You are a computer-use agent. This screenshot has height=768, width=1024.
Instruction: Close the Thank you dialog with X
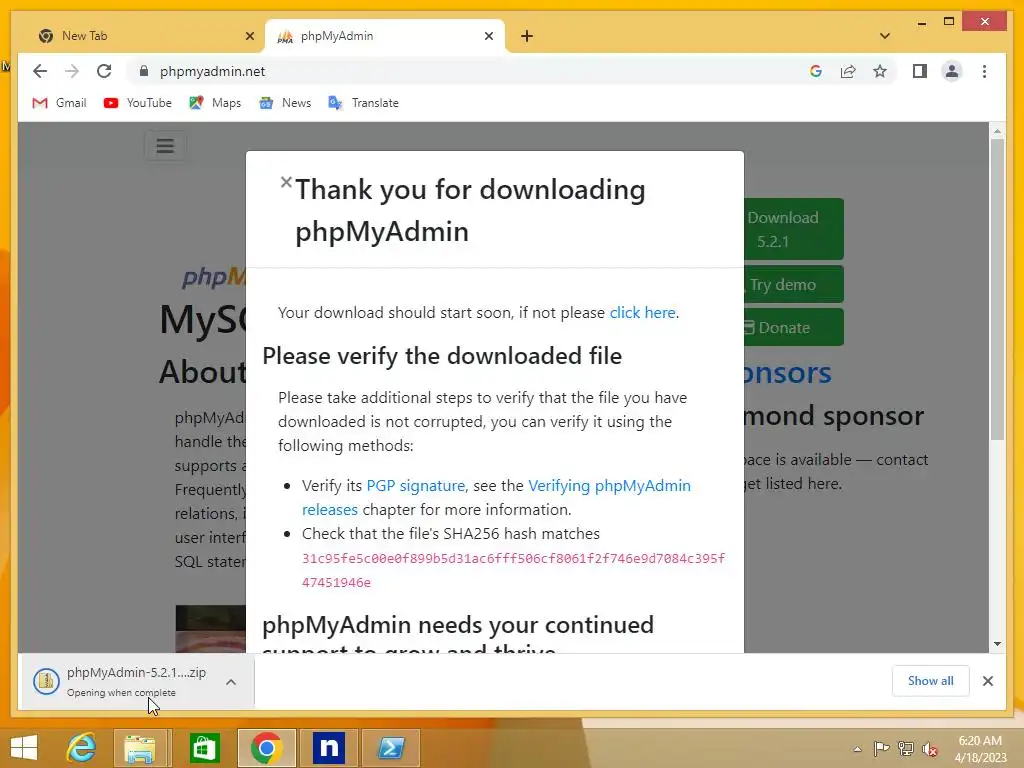tap(286, 182)
